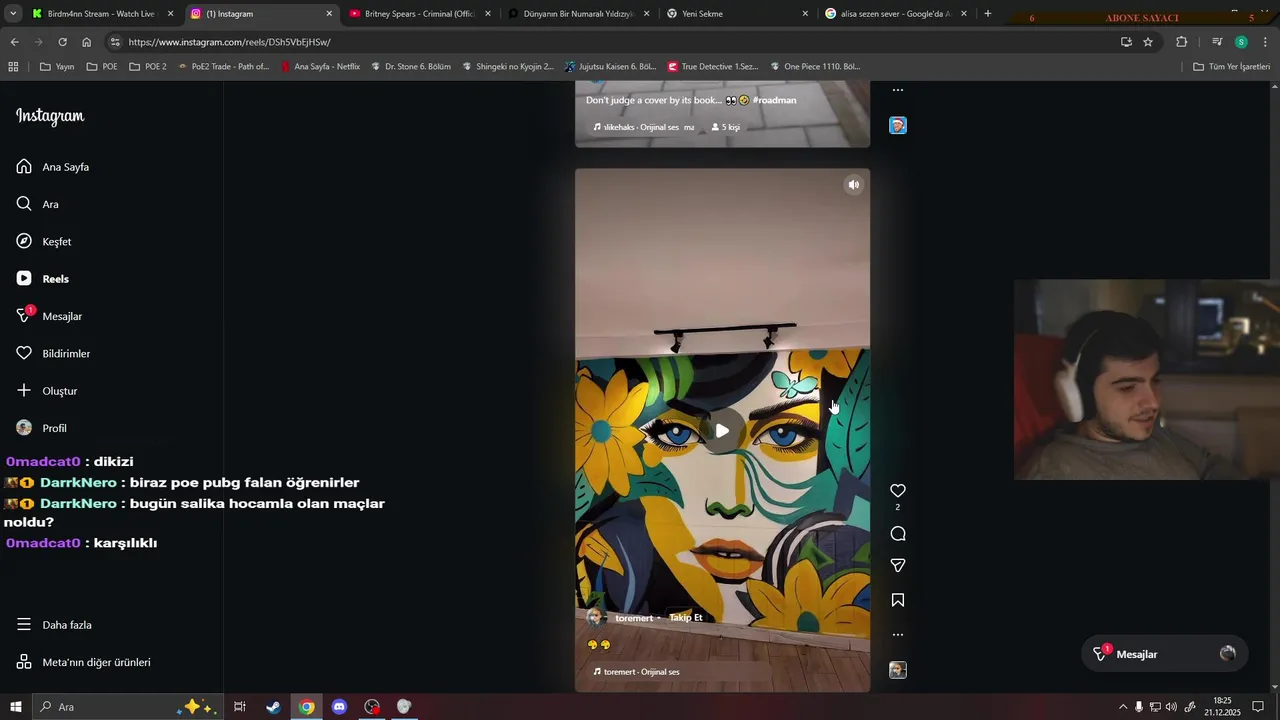View the 5 kişi tagged people
This screenshot has height=720, width=1280.
726,127
